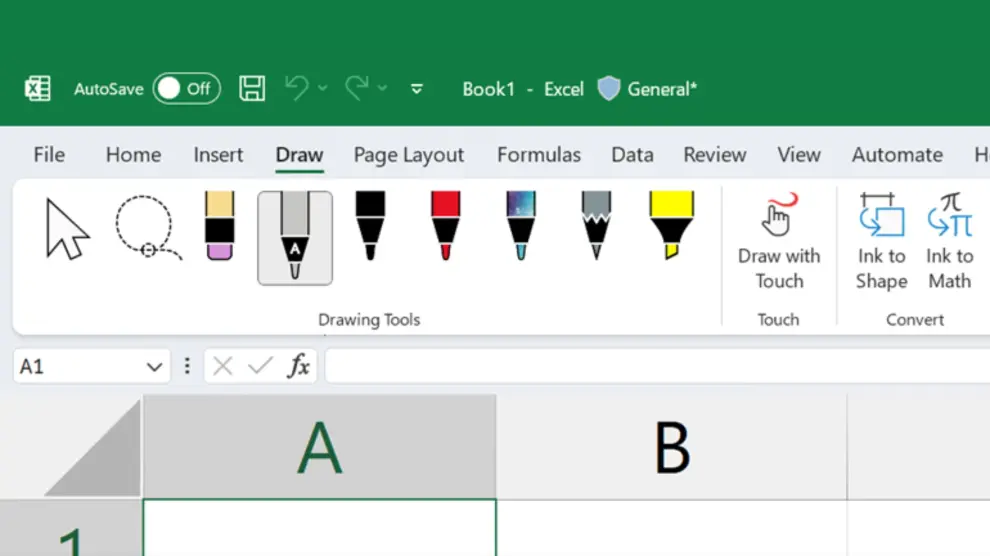Viewport: 990px width, 556px height.
Task: Switch to the Formulas tab
Action: (538, 155)
